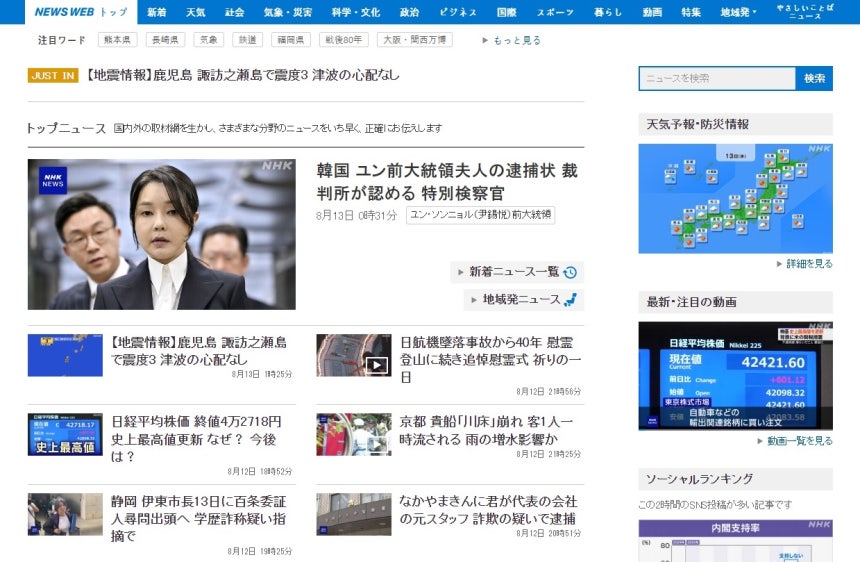The height and width of the screenshot is (562, 860).
Task: Open the weather forecast map of Japan
Action: (735, 198)
